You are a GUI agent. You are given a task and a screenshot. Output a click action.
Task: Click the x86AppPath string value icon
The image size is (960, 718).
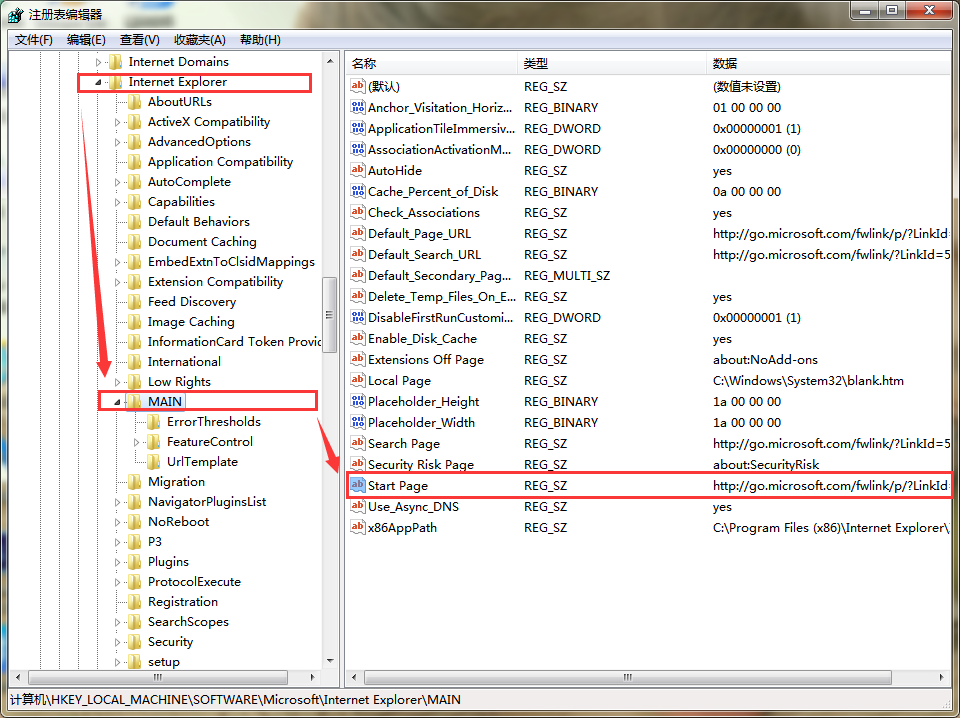click(x=358, y=527)
